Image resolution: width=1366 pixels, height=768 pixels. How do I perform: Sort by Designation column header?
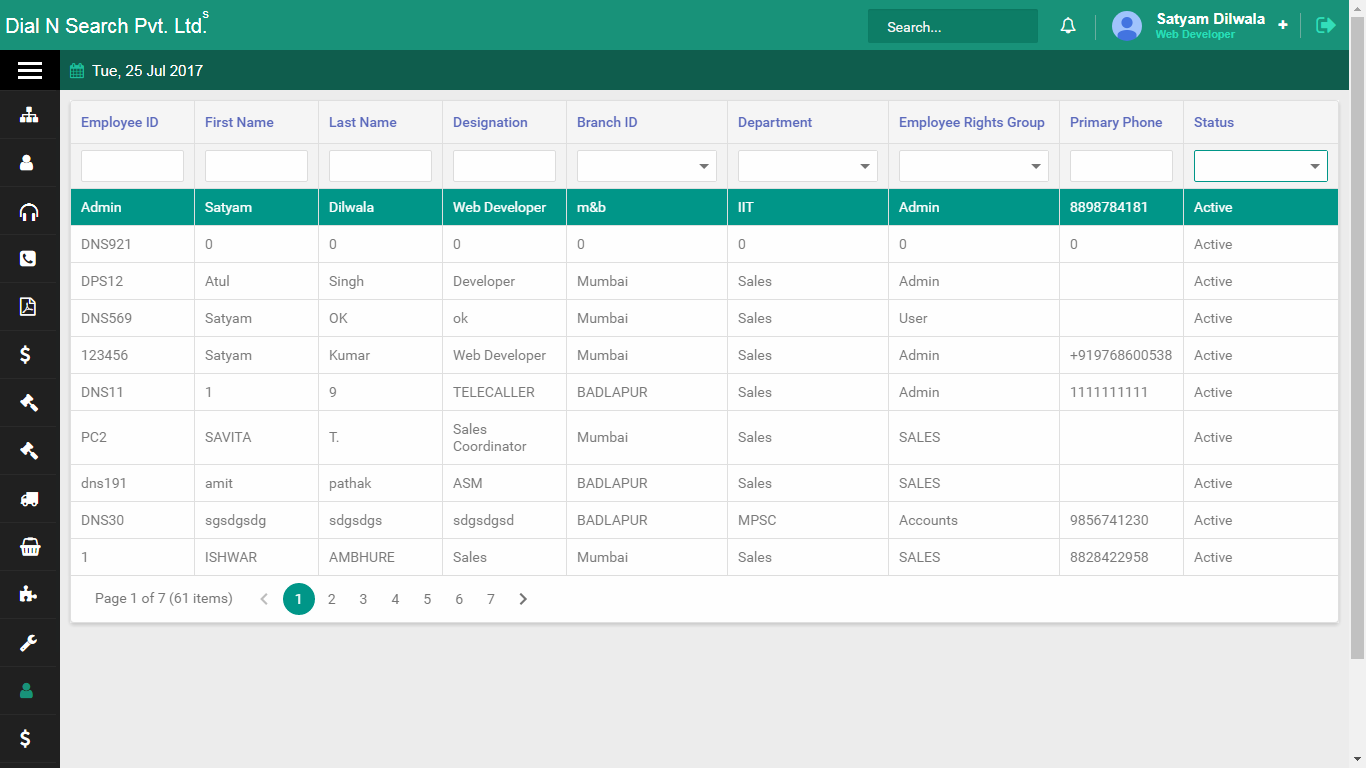click(490, 122)
